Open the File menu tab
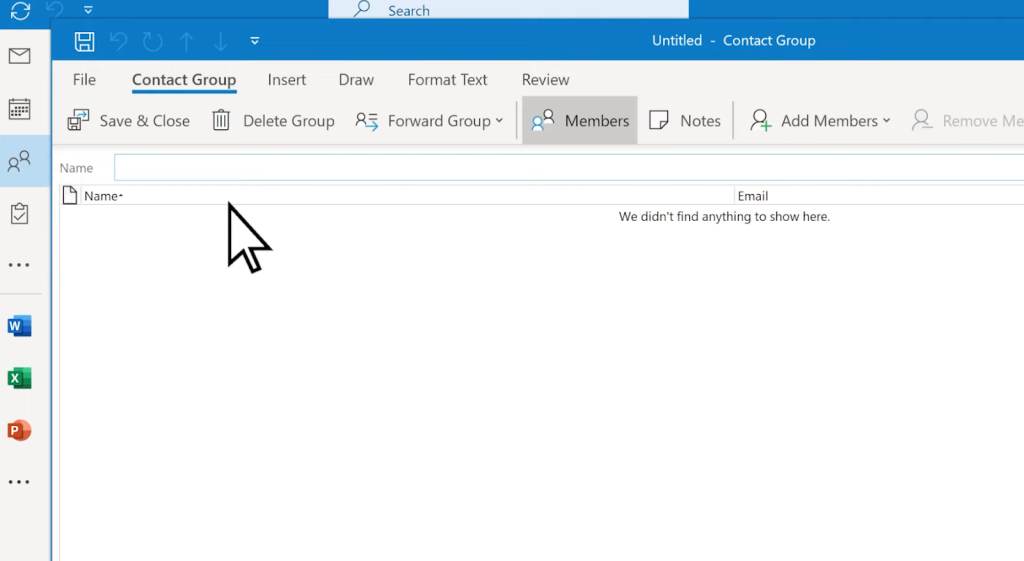 [x=84, y=80]
